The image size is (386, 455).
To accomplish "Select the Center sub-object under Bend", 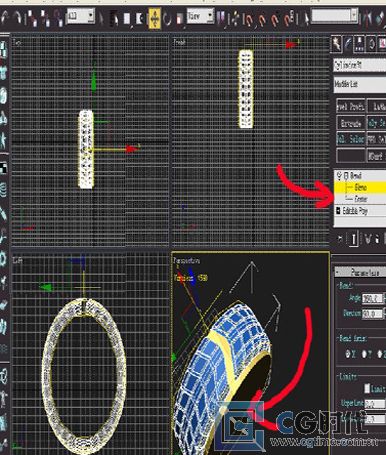I will pos(361,199).
